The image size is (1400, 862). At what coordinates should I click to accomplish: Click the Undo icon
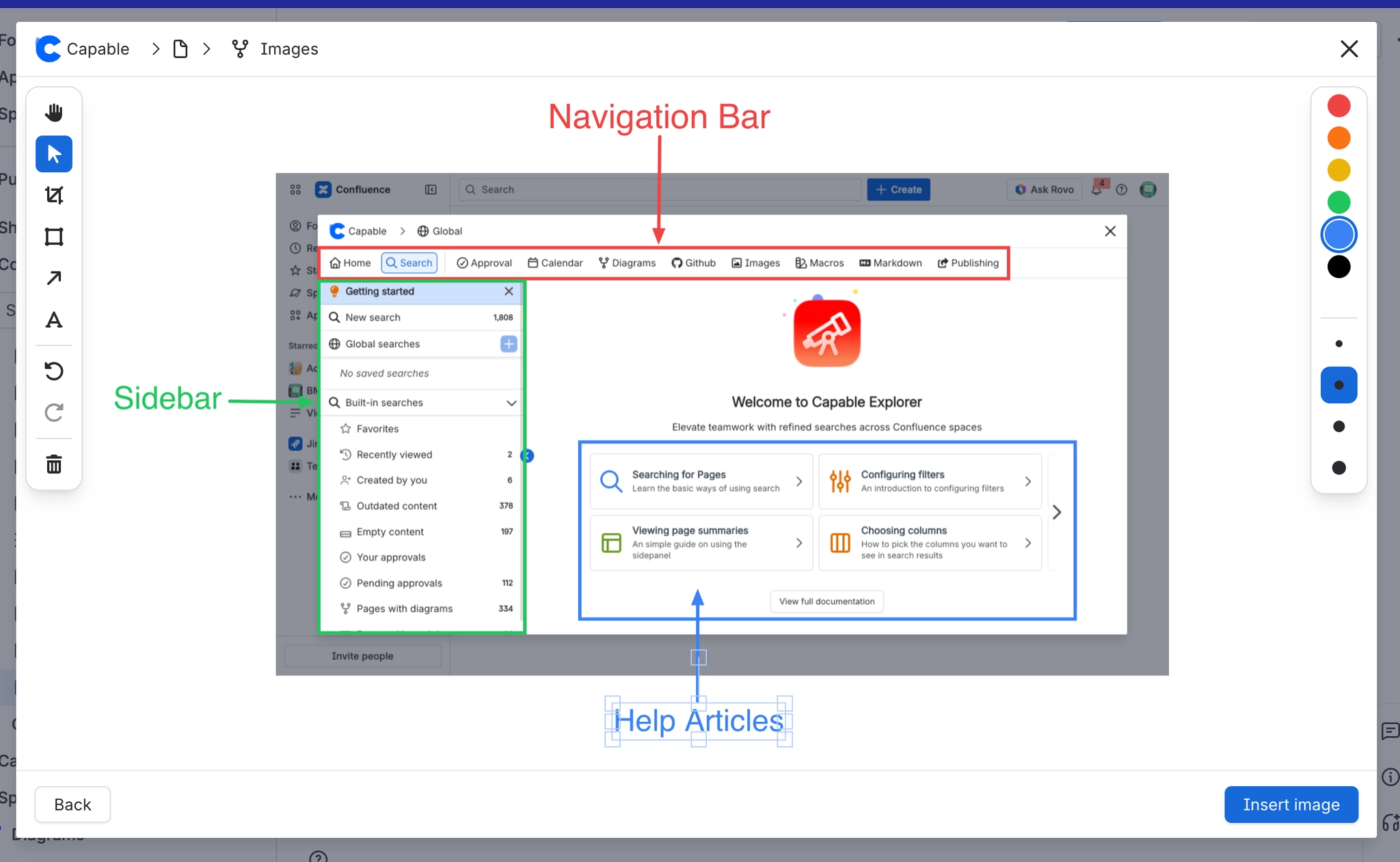coord(54,371)
